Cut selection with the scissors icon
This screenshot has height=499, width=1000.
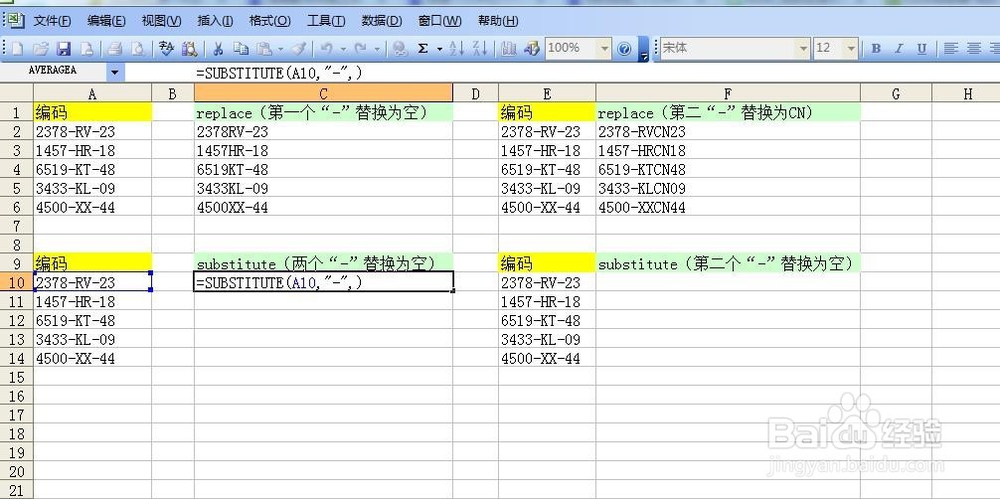tap(217, 48)
